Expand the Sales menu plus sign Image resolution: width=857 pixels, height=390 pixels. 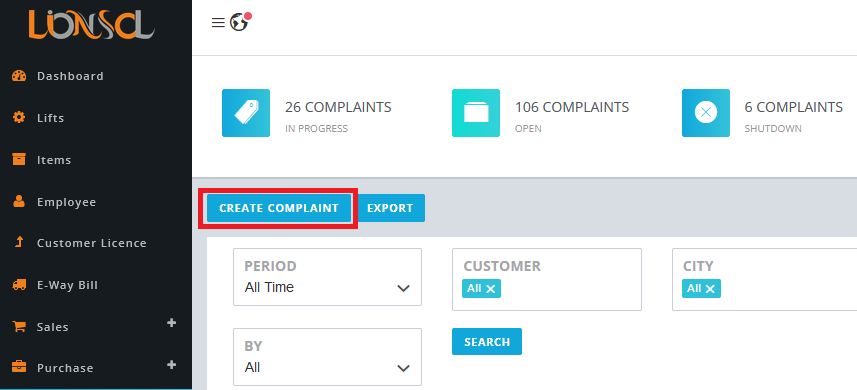pyautogui.click(x=172, y=323)
